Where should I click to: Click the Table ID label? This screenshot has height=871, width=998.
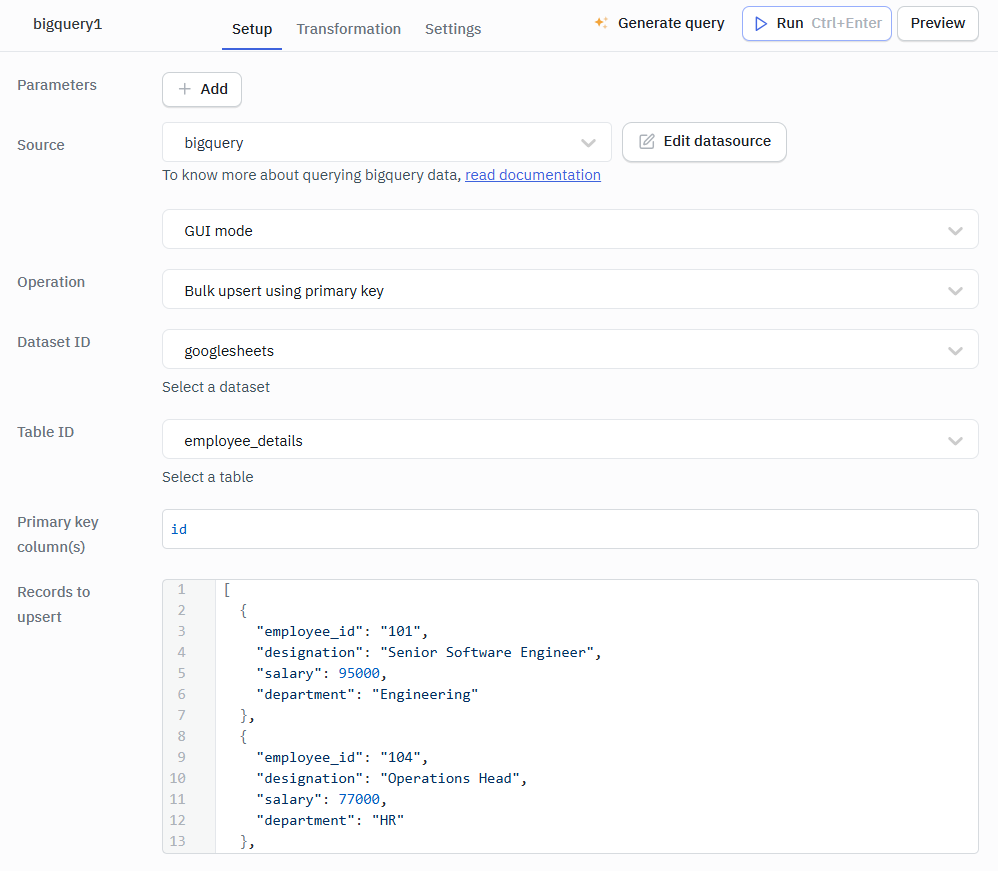click(x=45, y=432)
